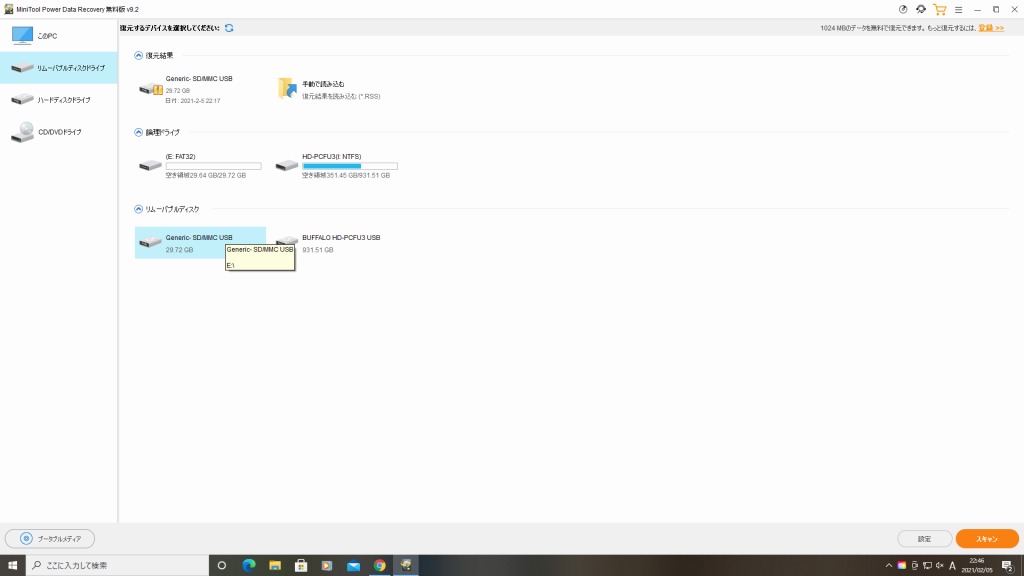
Task: Select the (E: FAT32) logical drive
Action: [x=200, y=165]
